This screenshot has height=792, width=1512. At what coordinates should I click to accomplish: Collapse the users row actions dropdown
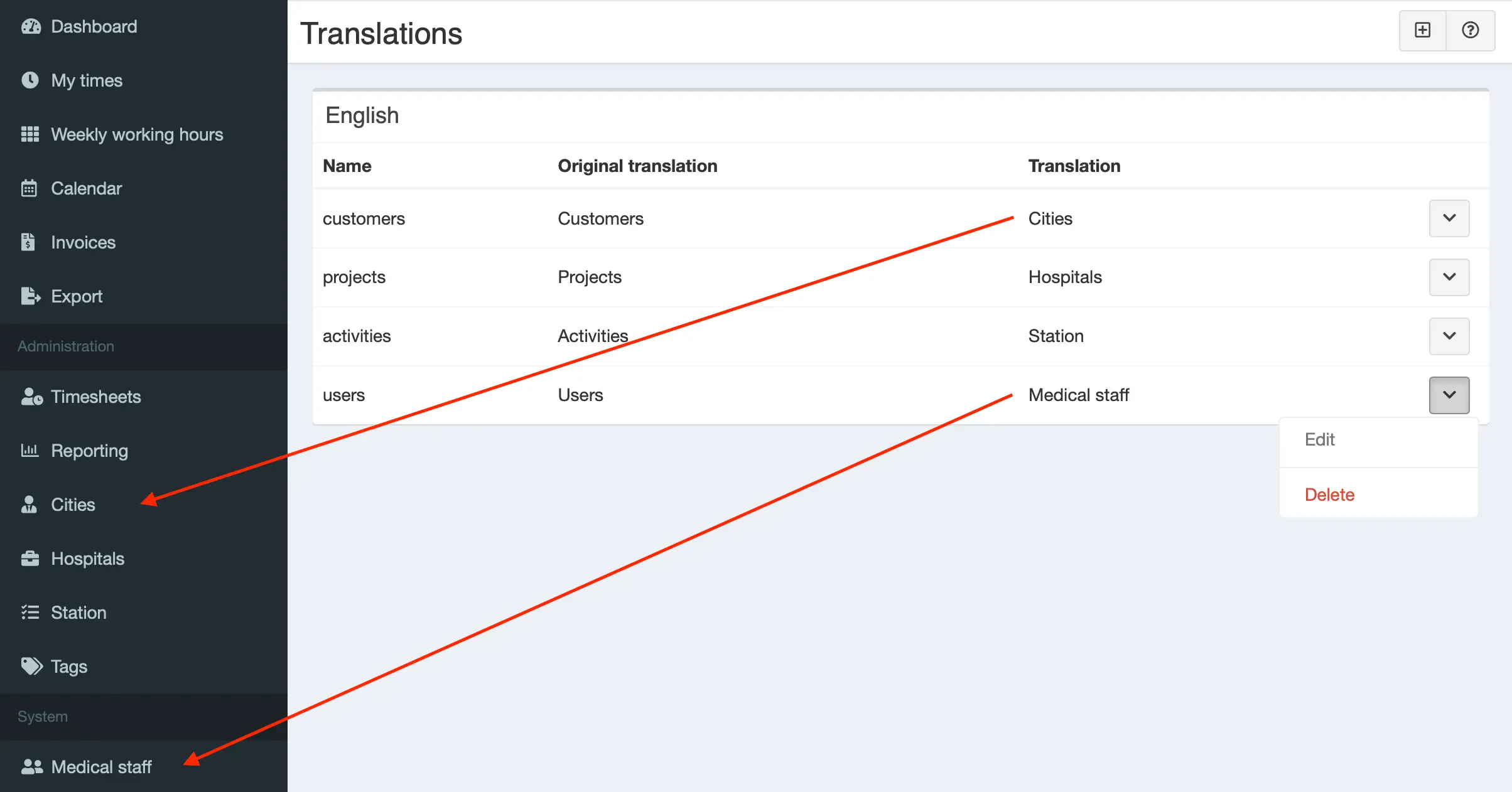(x=1449, y=395)
